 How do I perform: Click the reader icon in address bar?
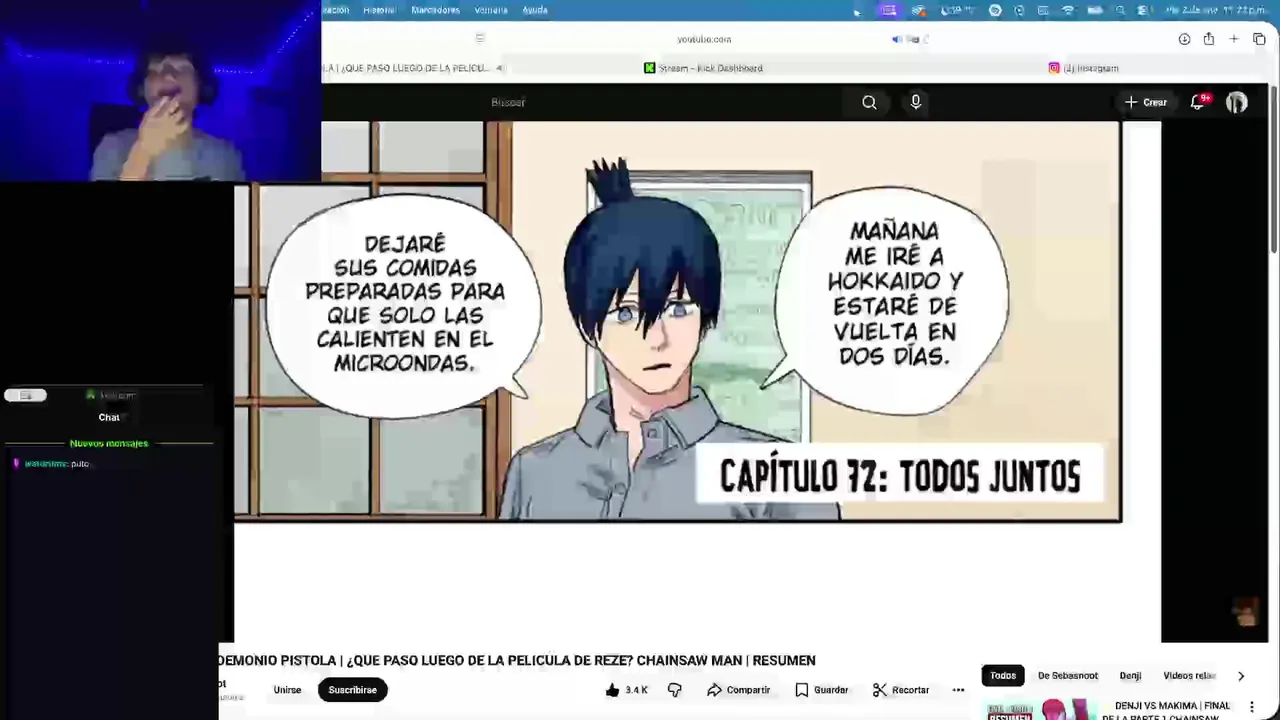[480, 39]
